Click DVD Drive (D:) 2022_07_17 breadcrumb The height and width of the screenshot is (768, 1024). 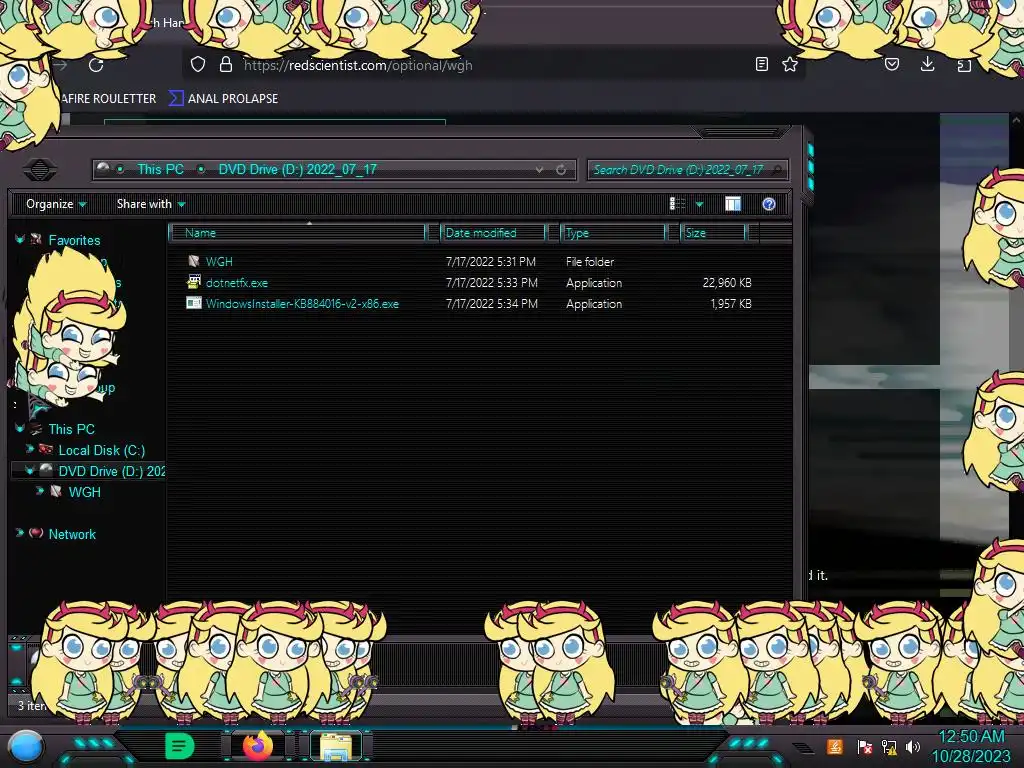click(x=297, y=169)
